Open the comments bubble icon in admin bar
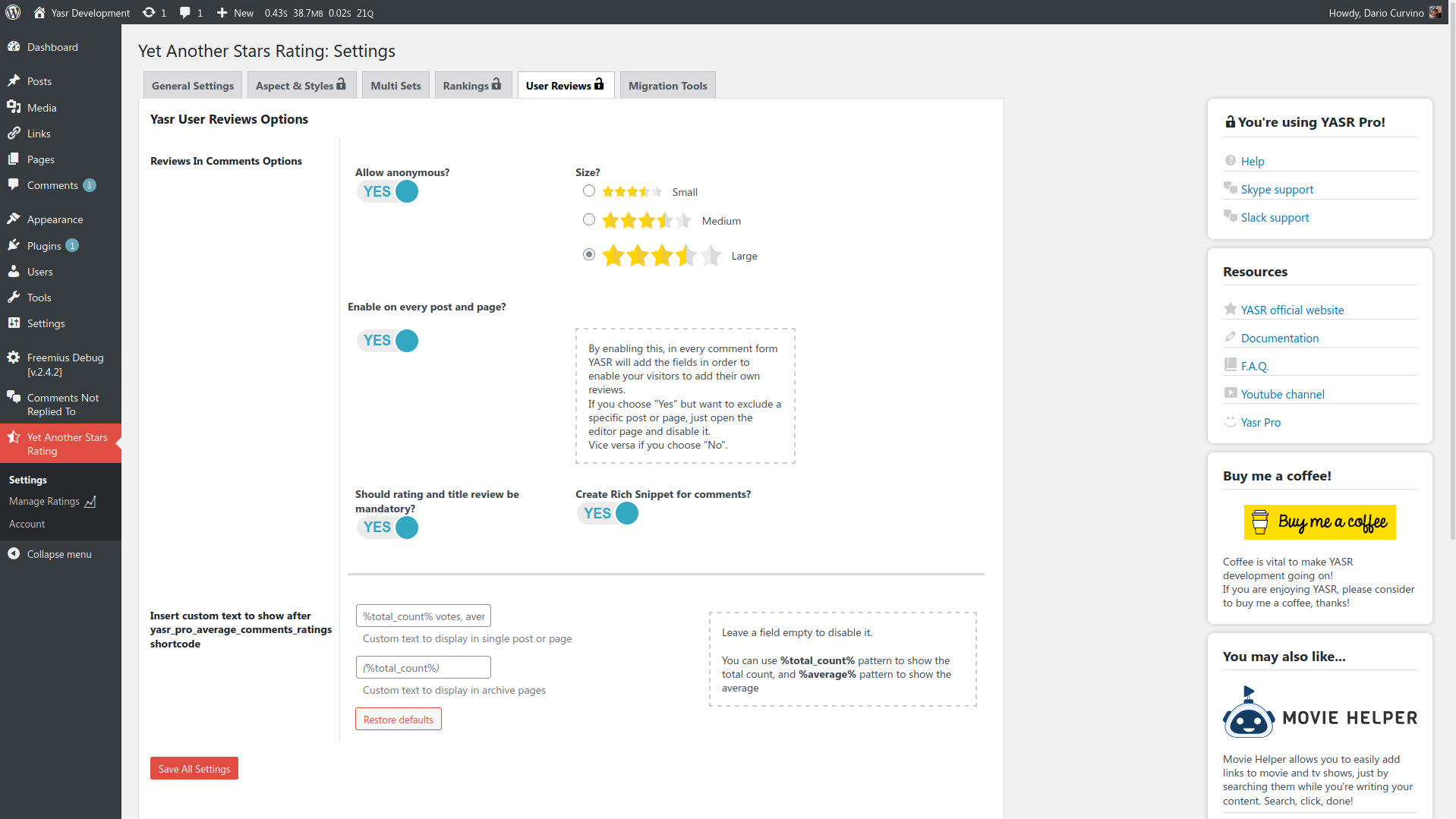Screen dimensions: 1456x819 pos(185,12)
